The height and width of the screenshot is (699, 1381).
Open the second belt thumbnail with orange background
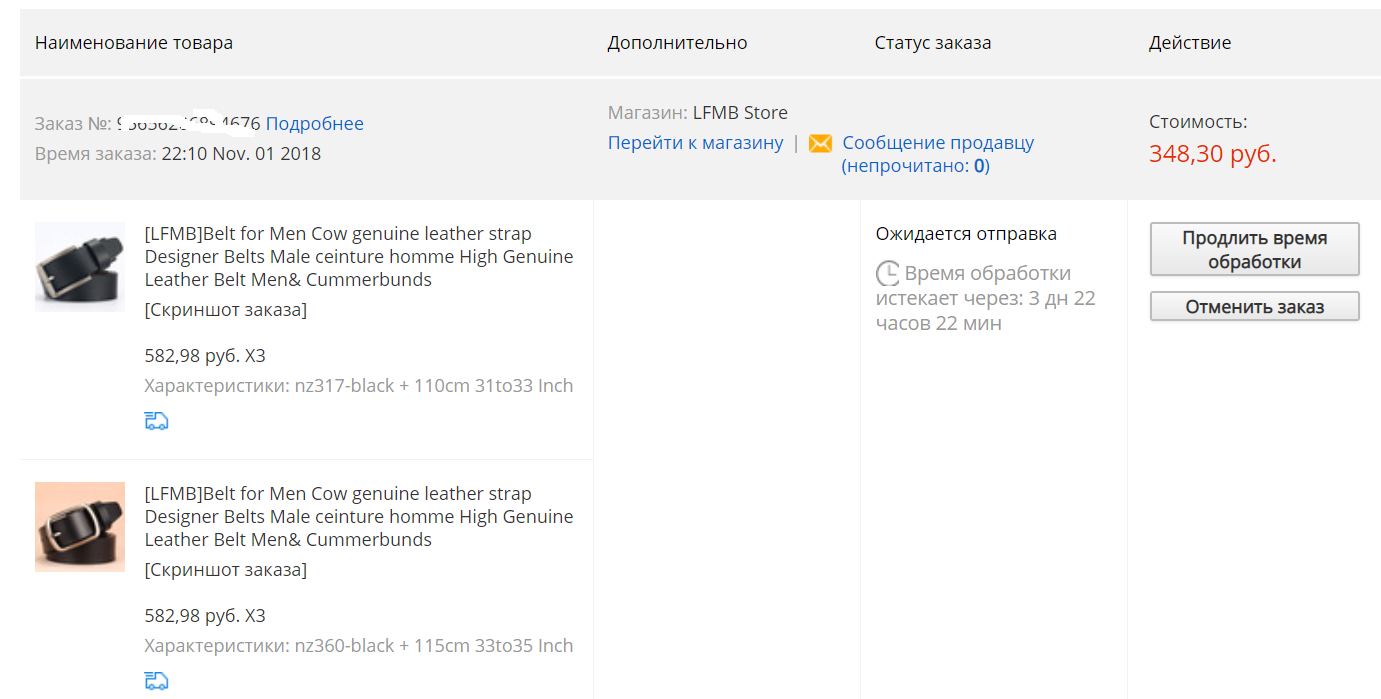click(x=80, y=527)
